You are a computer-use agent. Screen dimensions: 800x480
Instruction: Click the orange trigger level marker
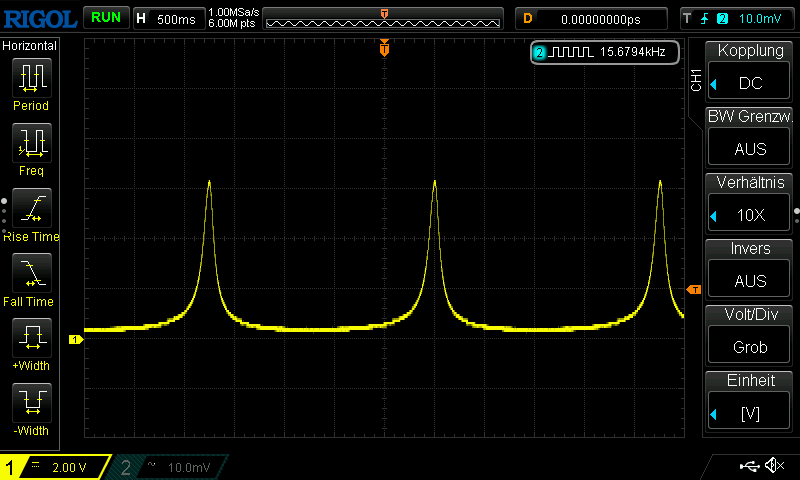pos(693,290)
